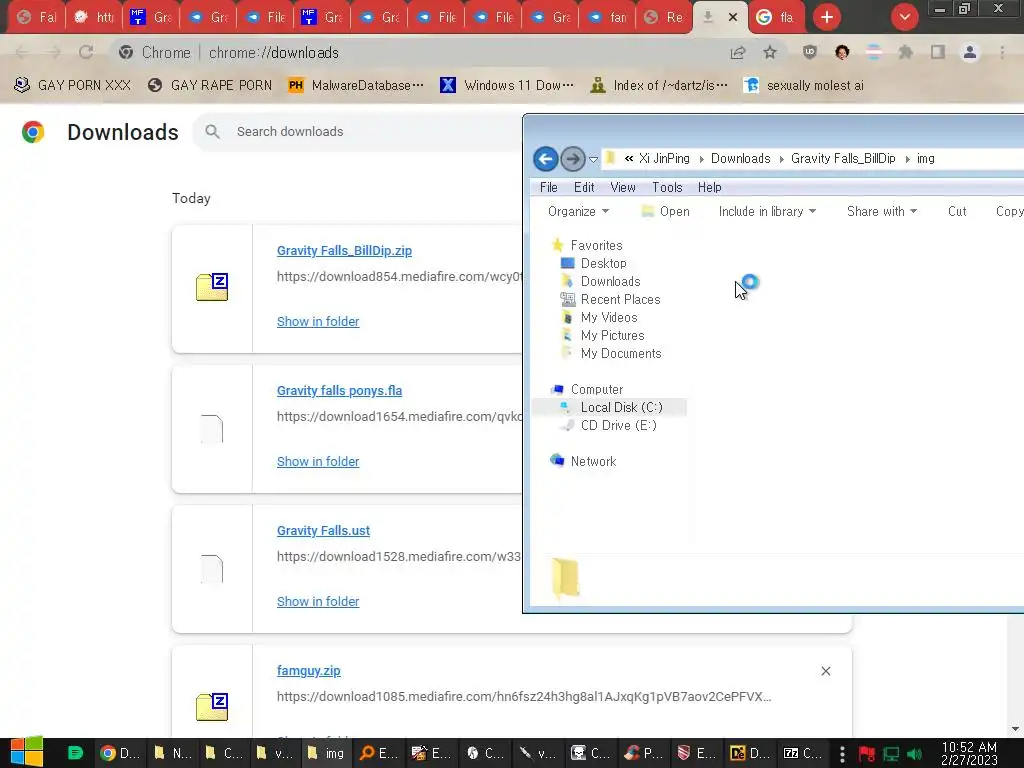The height and width of the screenshot is (768, 1024).
Task: Bookmark this page with the star icon
Action: (x=770, y=52)
